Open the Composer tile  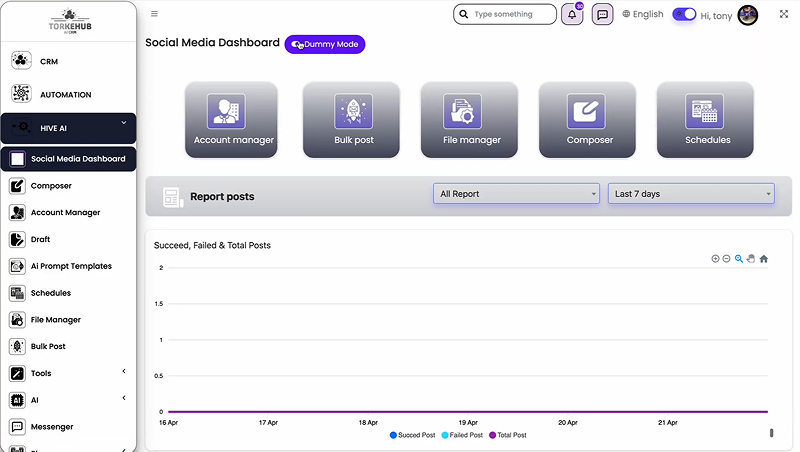click(x=588, y=119)
